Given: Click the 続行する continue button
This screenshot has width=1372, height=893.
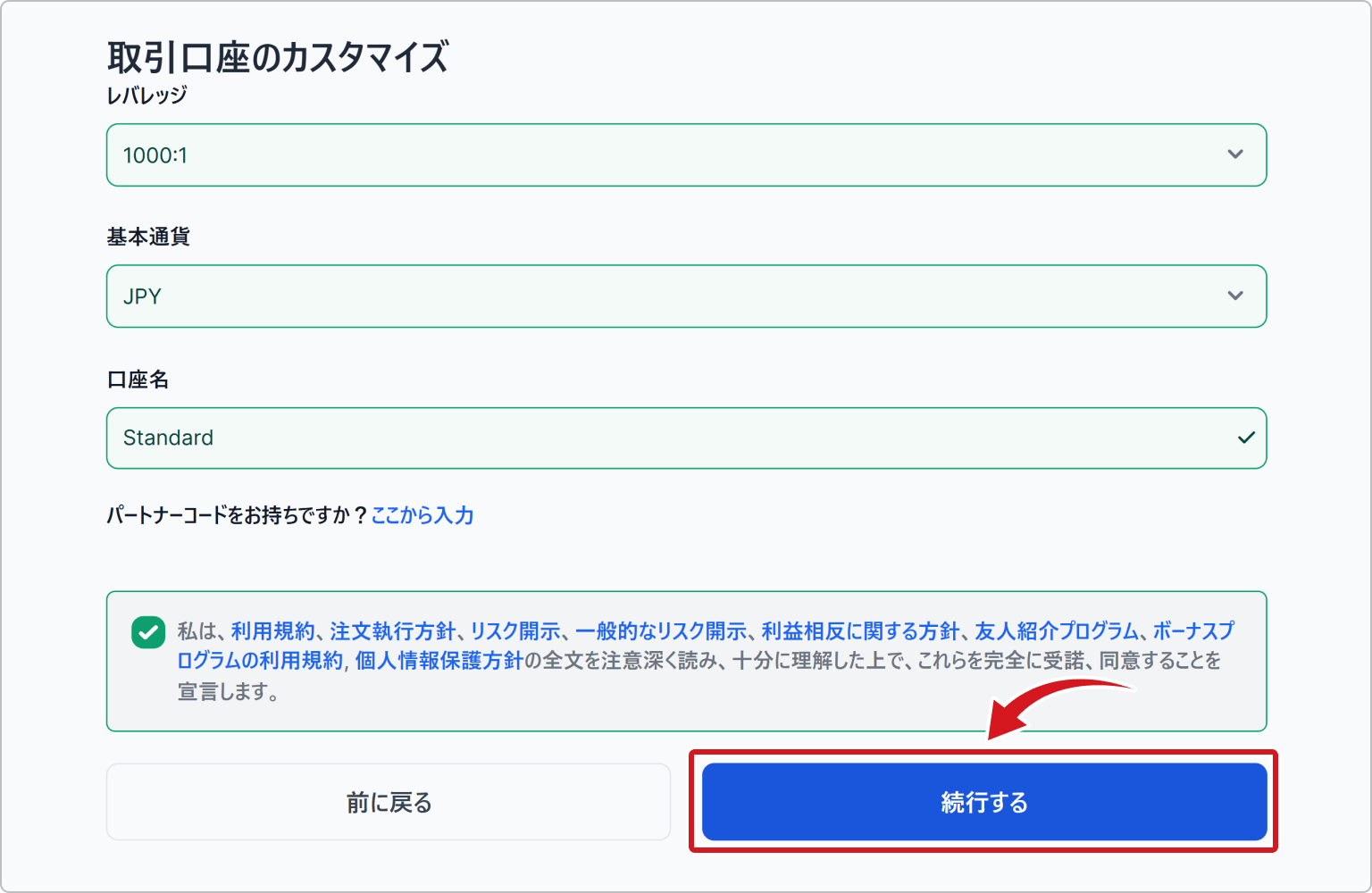Looking at the screenshot, I should (x=983, y=802).
